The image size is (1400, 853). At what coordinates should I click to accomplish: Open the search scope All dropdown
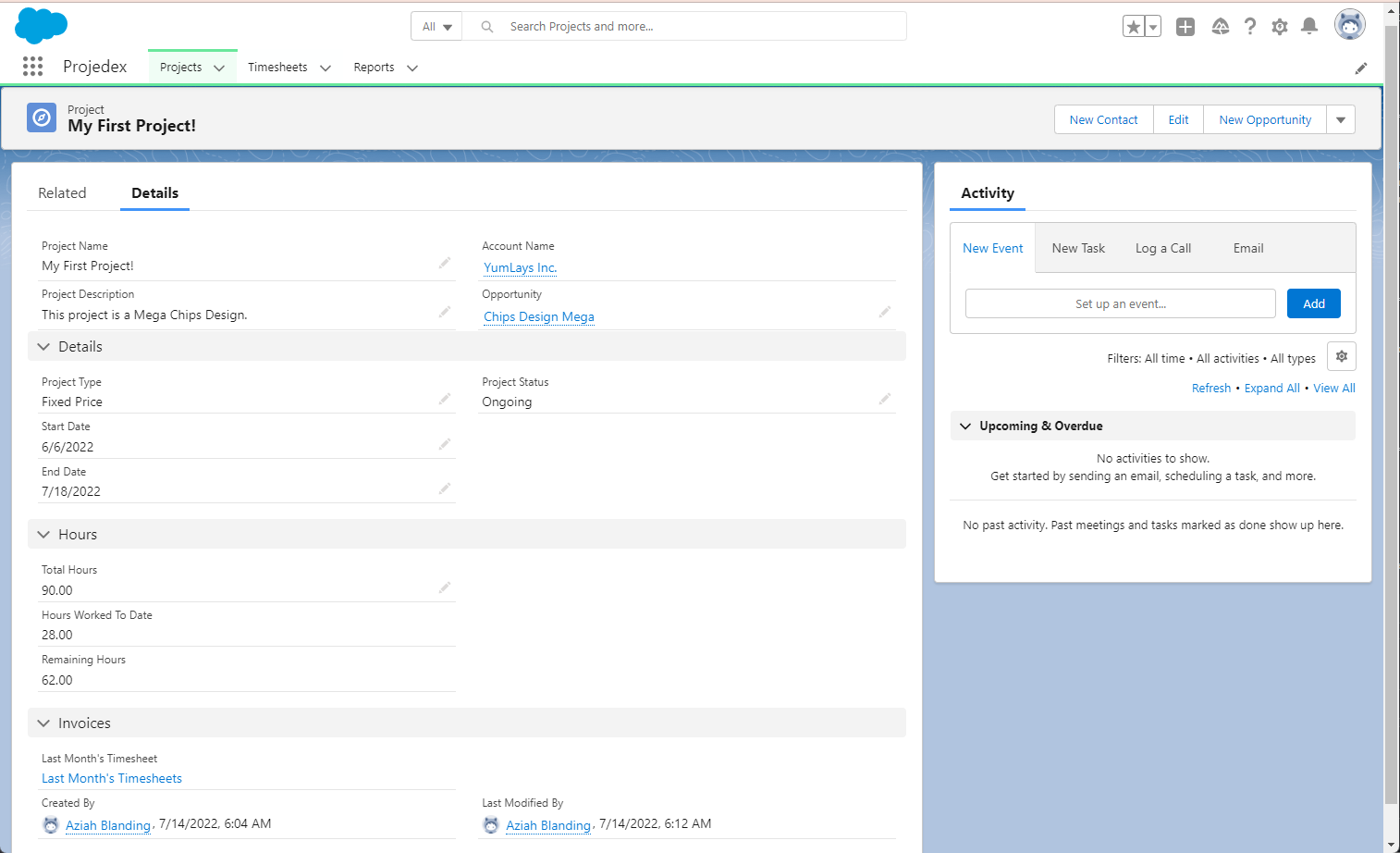coord(436,26)
